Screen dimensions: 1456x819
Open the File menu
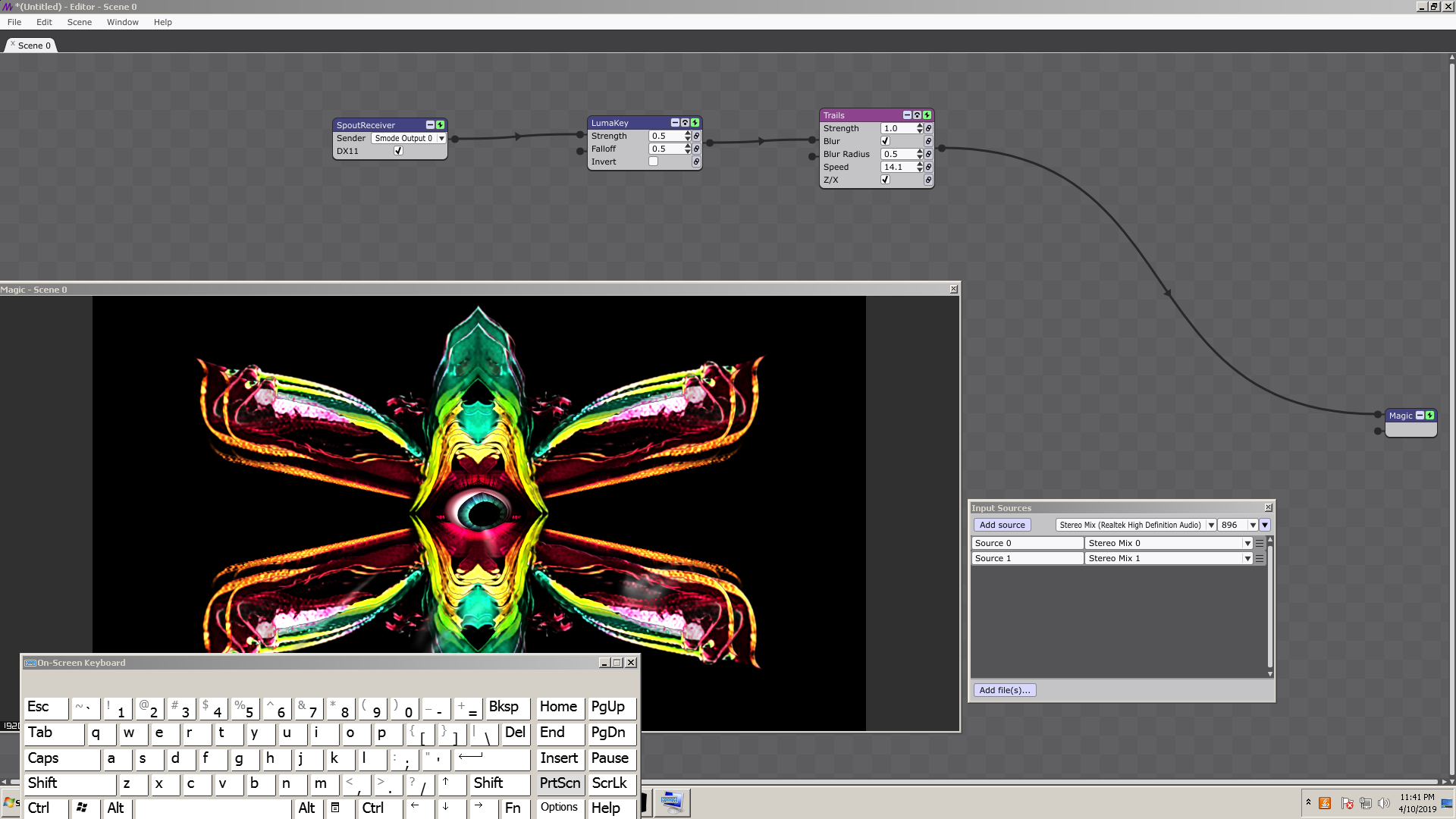click(x=14, y=22)
